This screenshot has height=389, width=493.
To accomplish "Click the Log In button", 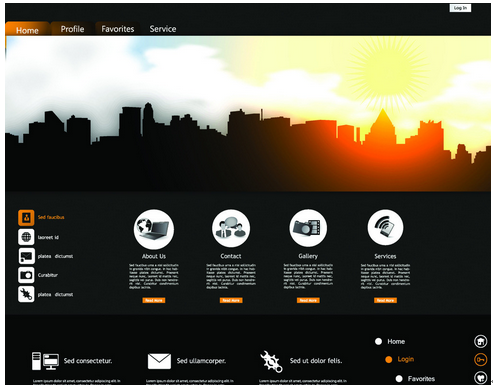I will (460, 8).
